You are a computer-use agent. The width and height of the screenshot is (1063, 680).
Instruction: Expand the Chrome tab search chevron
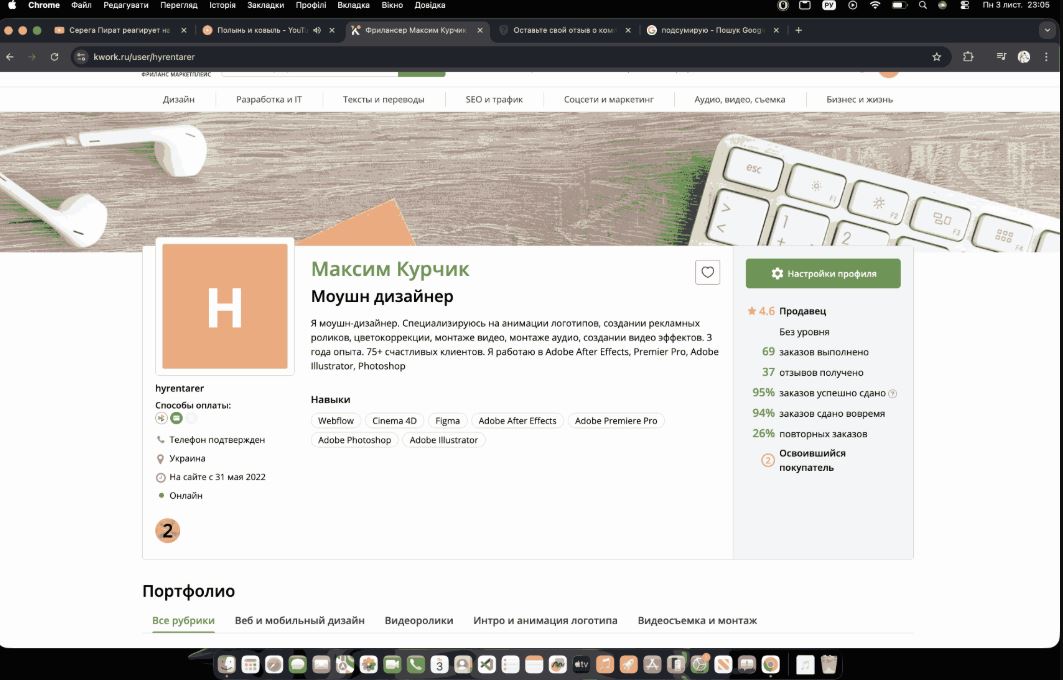click(1047, 30)
